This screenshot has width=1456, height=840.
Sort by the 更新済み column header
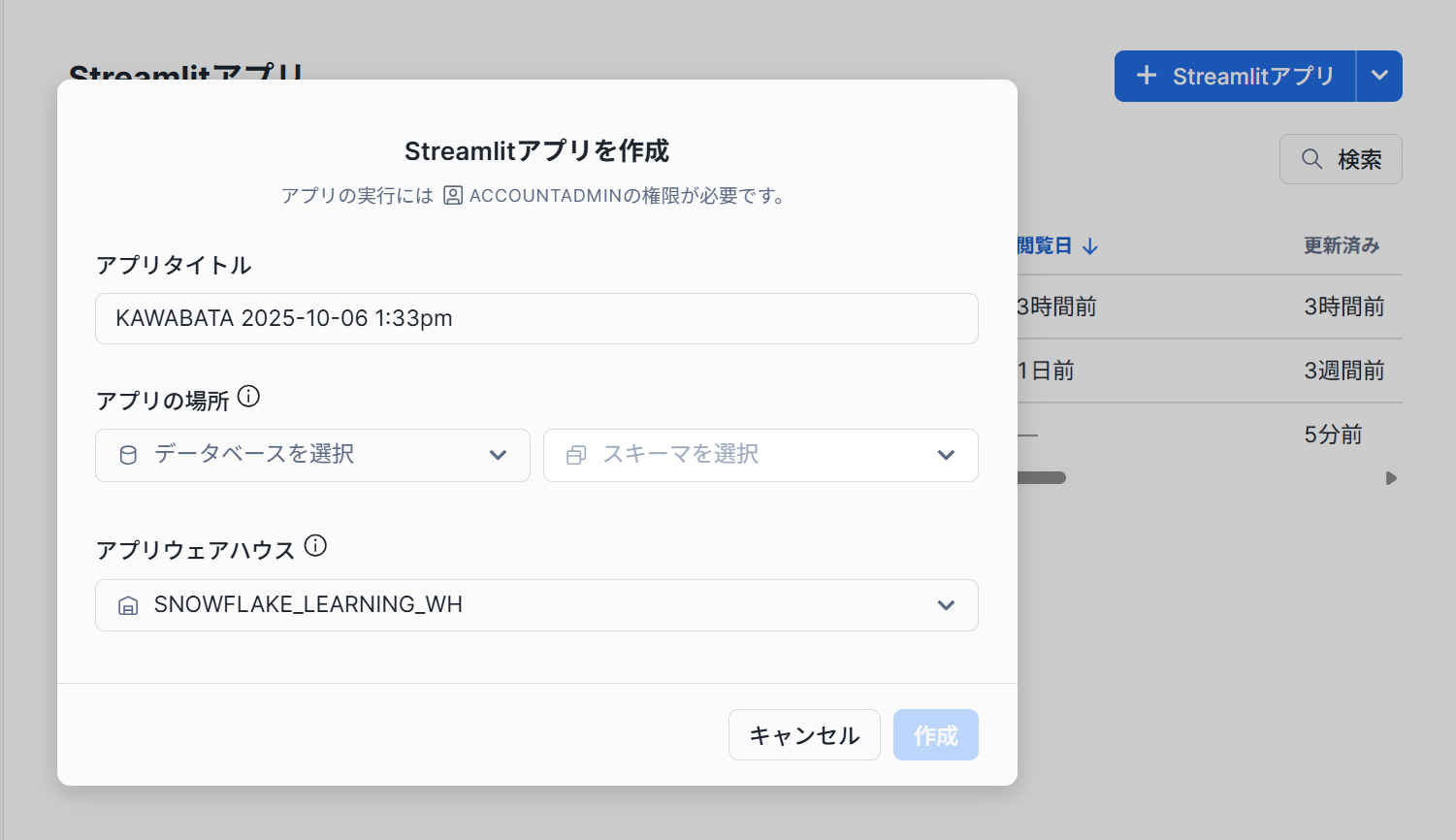pos(1341,245)
